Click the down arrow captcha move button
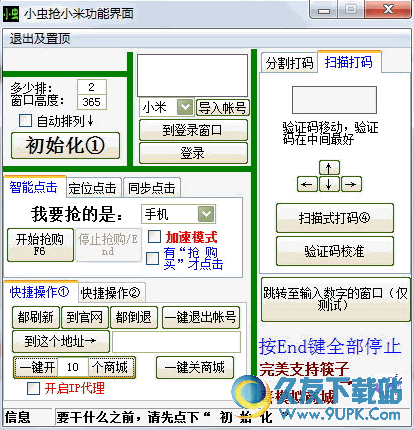The width and height of the screenshot is (414, 430). click(329, 184)
